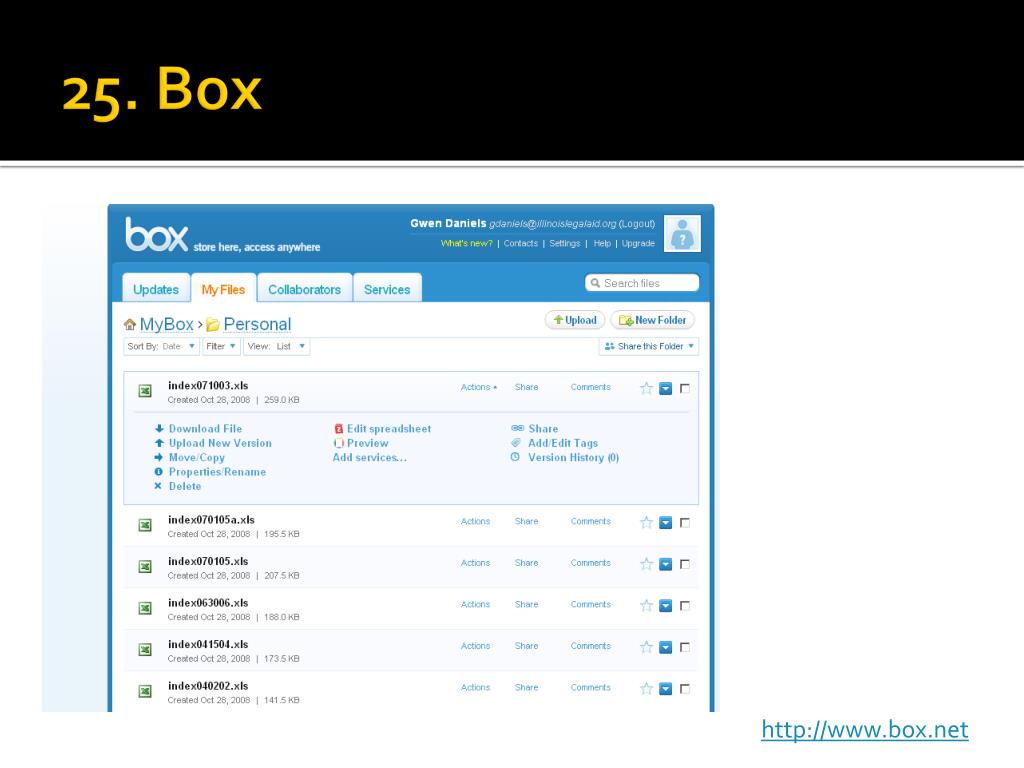
Task: Star the file index063006.xls
Action: (x=646, y=605)
